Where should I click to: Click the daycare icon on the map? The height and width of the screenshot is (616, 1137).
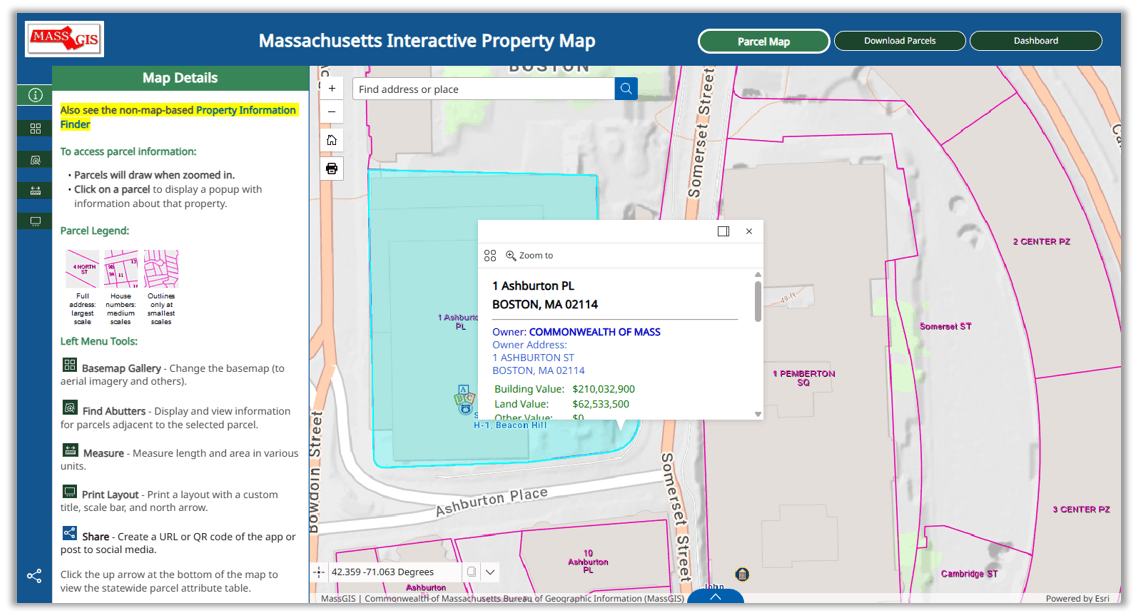[464, 399]
